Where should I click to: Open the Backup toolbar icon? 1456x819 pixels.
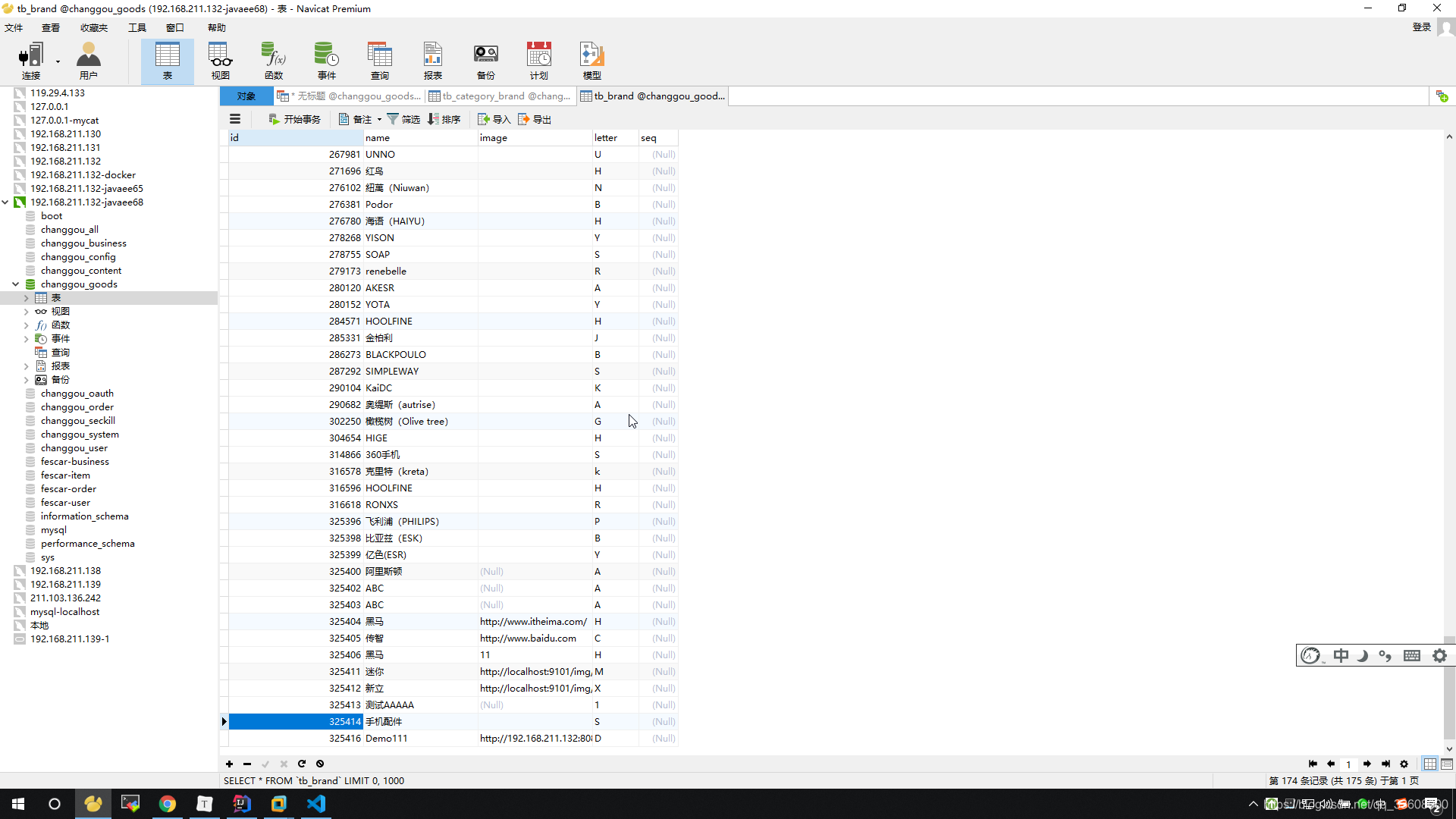[x=486, y=61]
